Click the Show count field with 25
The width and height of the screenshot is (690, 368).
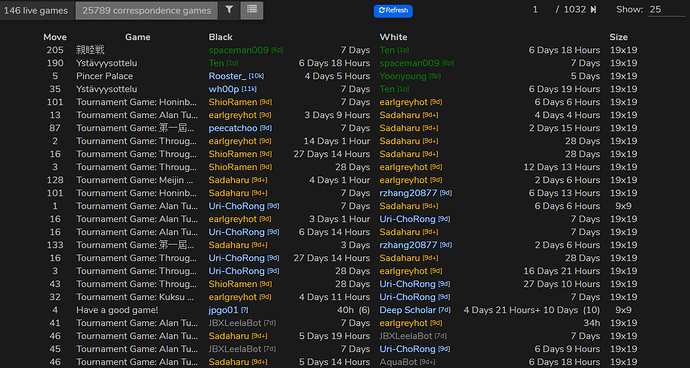pos(666,10)
